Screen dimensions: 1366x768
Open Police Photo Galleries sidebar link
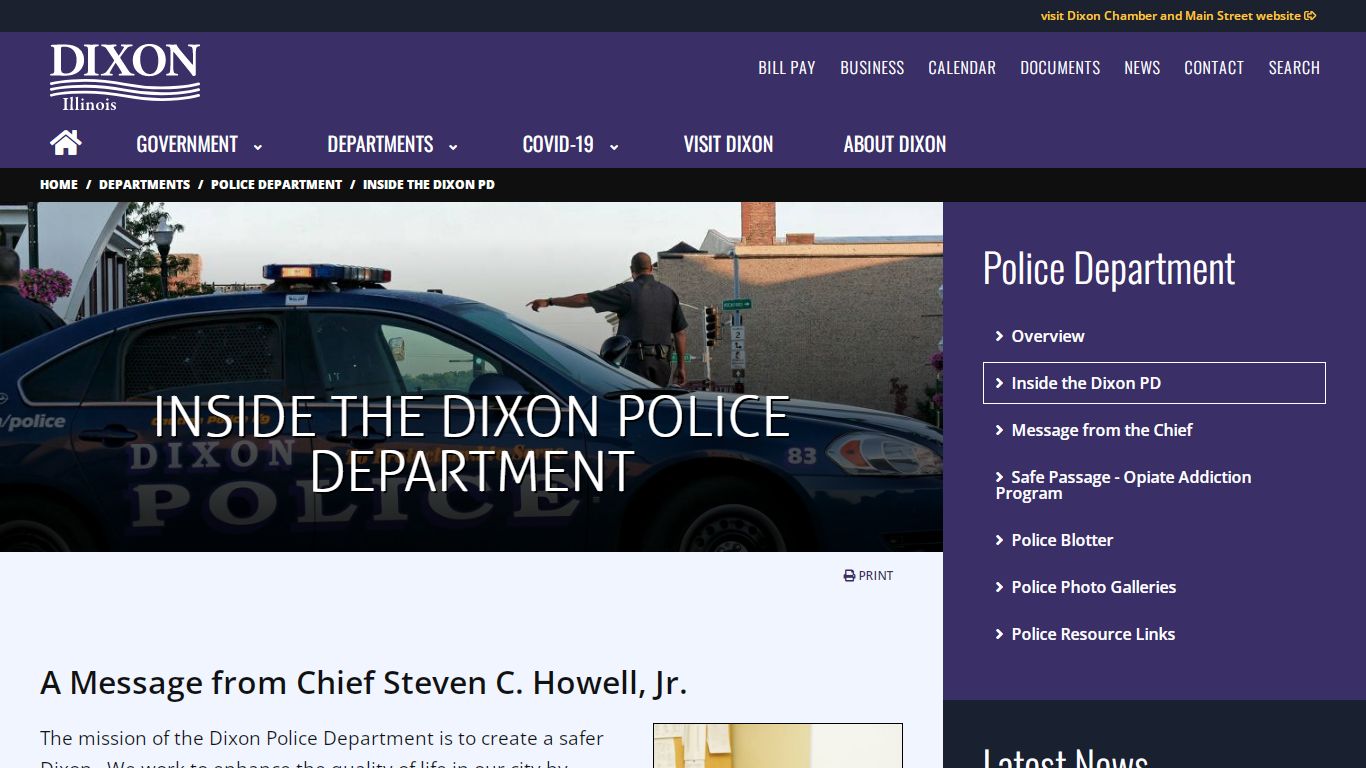(x=1154, y=587)
